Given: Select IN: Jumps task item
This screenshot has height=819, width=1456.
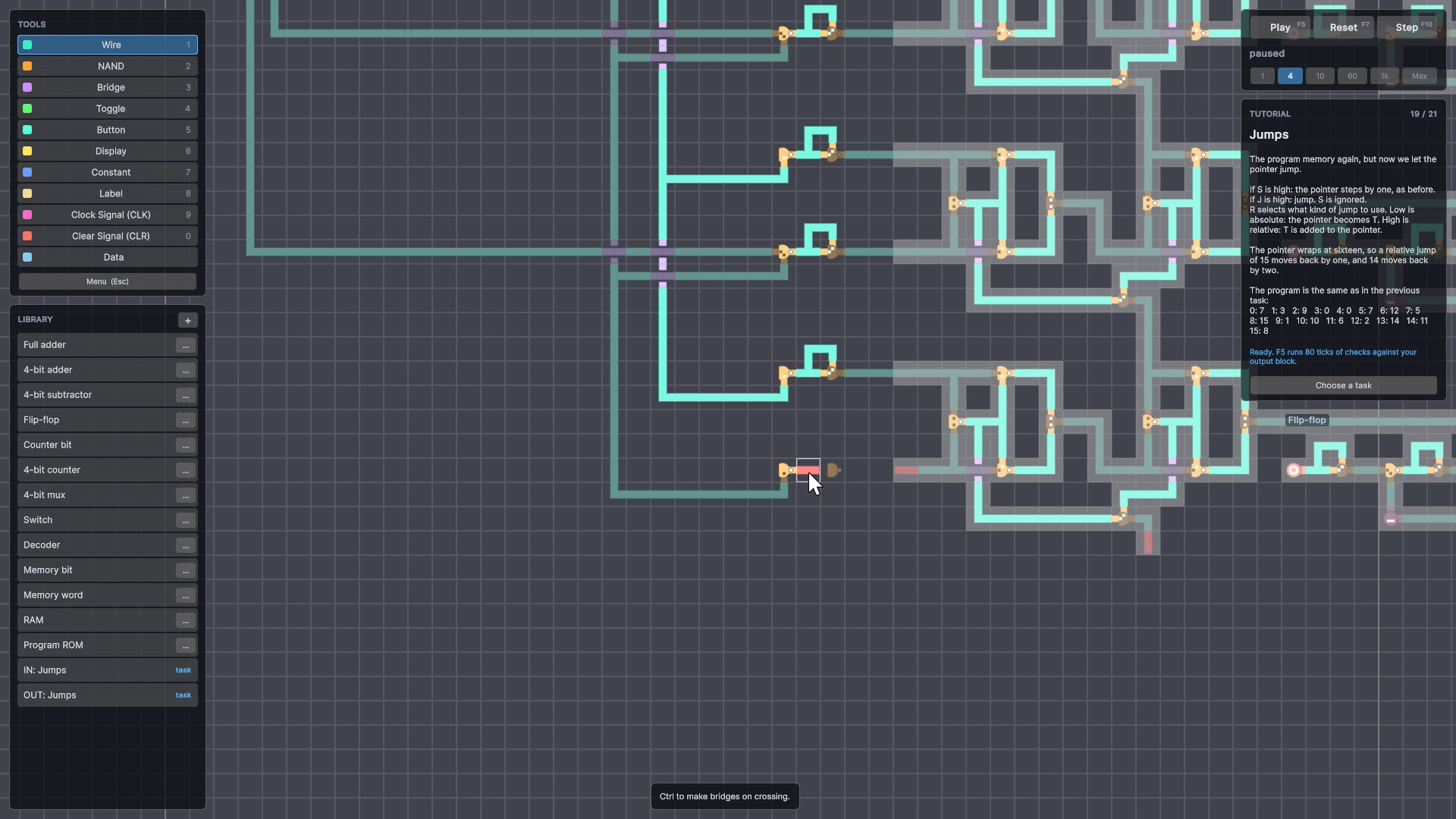Looking at the screenshot, I should point(108,670).
